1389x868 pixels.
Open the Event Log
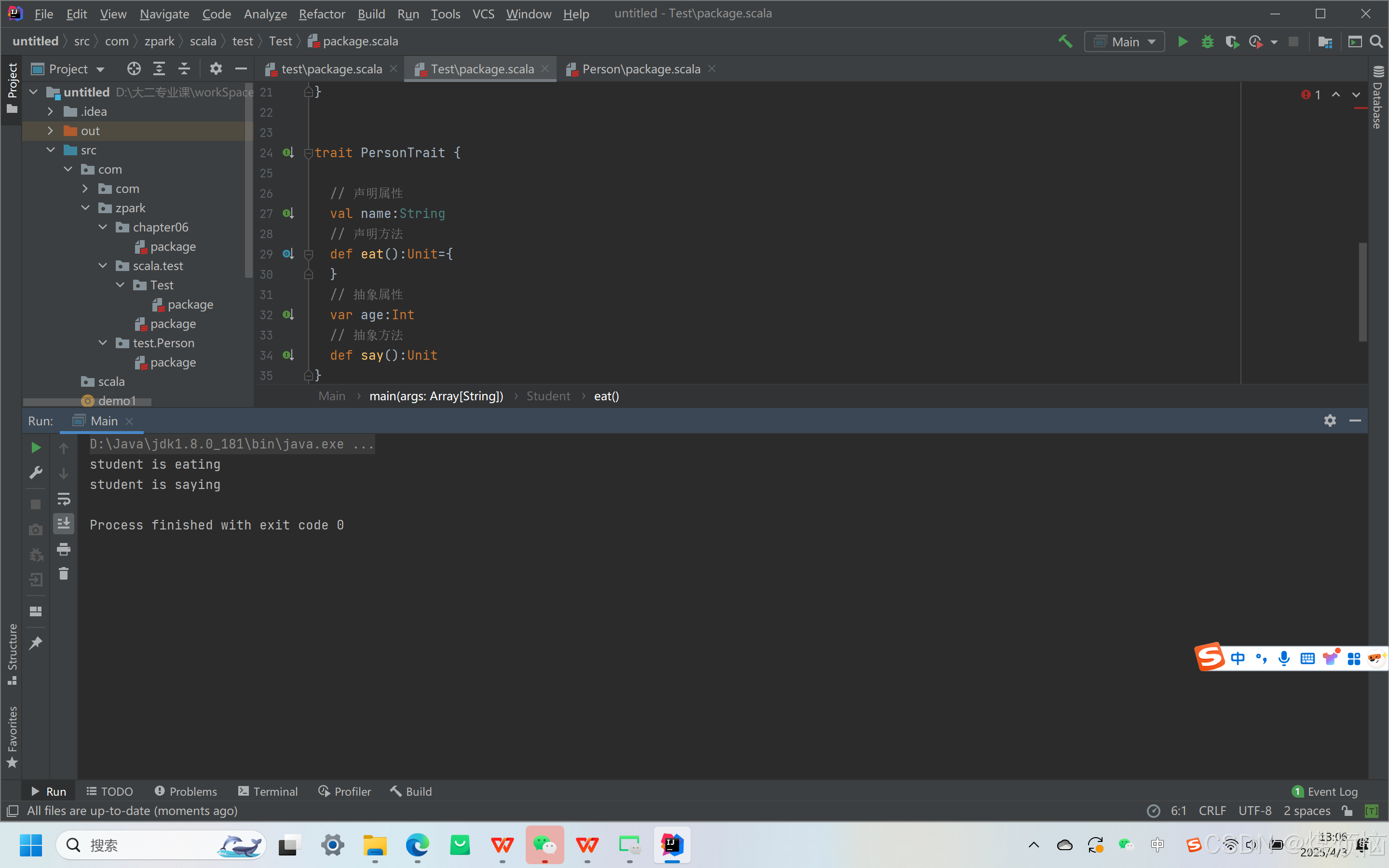pos(1325,791)
